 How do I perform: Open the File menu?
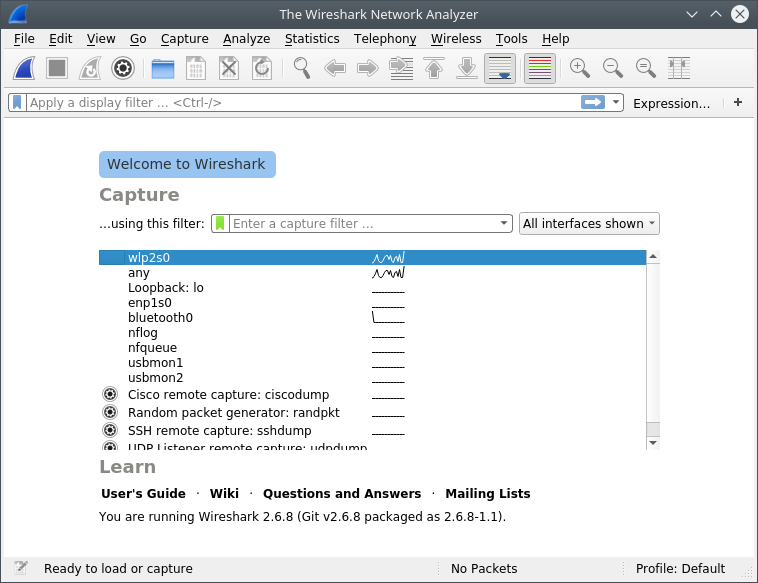pos(24,39)
